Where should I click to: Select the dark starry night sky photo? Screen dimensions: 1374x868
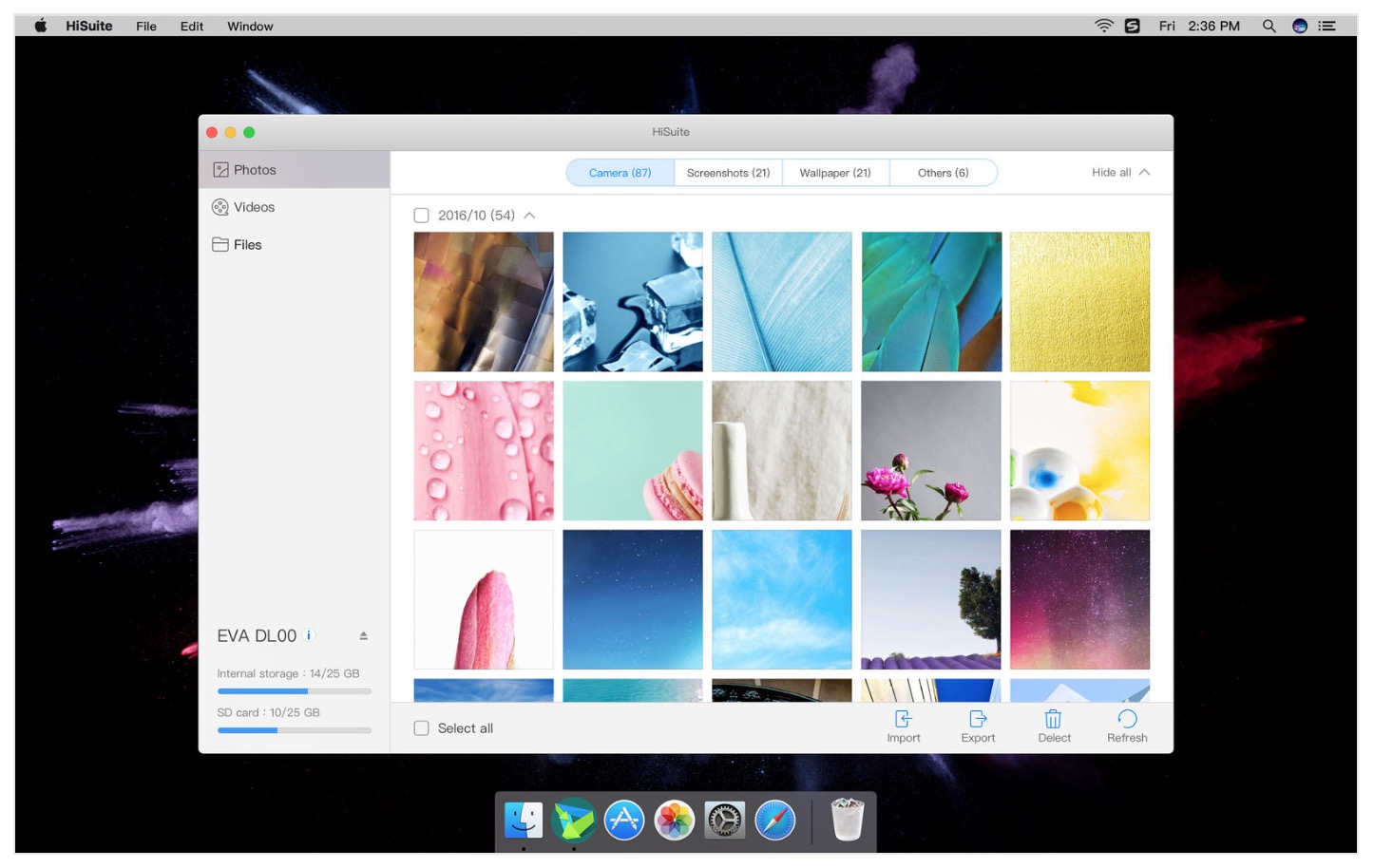[x=633, y=599]
